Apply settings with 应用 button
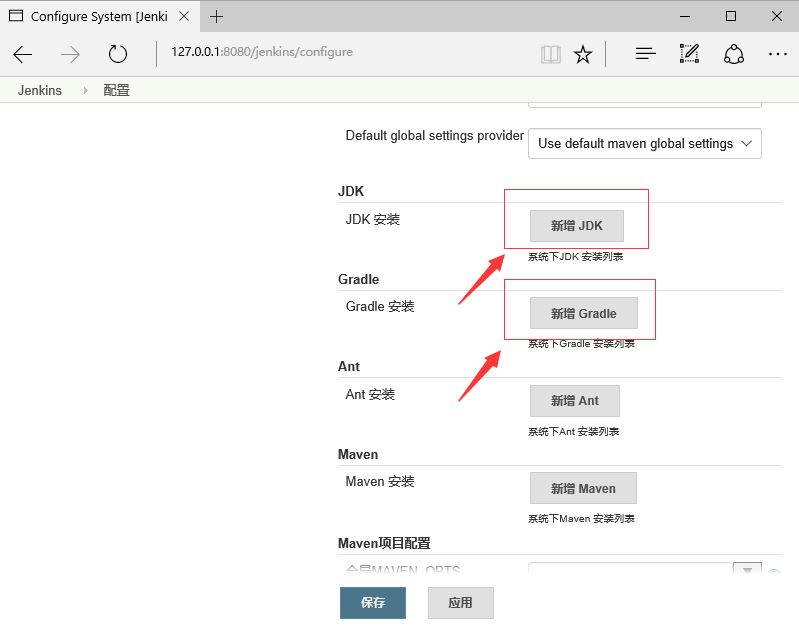 [x=461, y=602]
